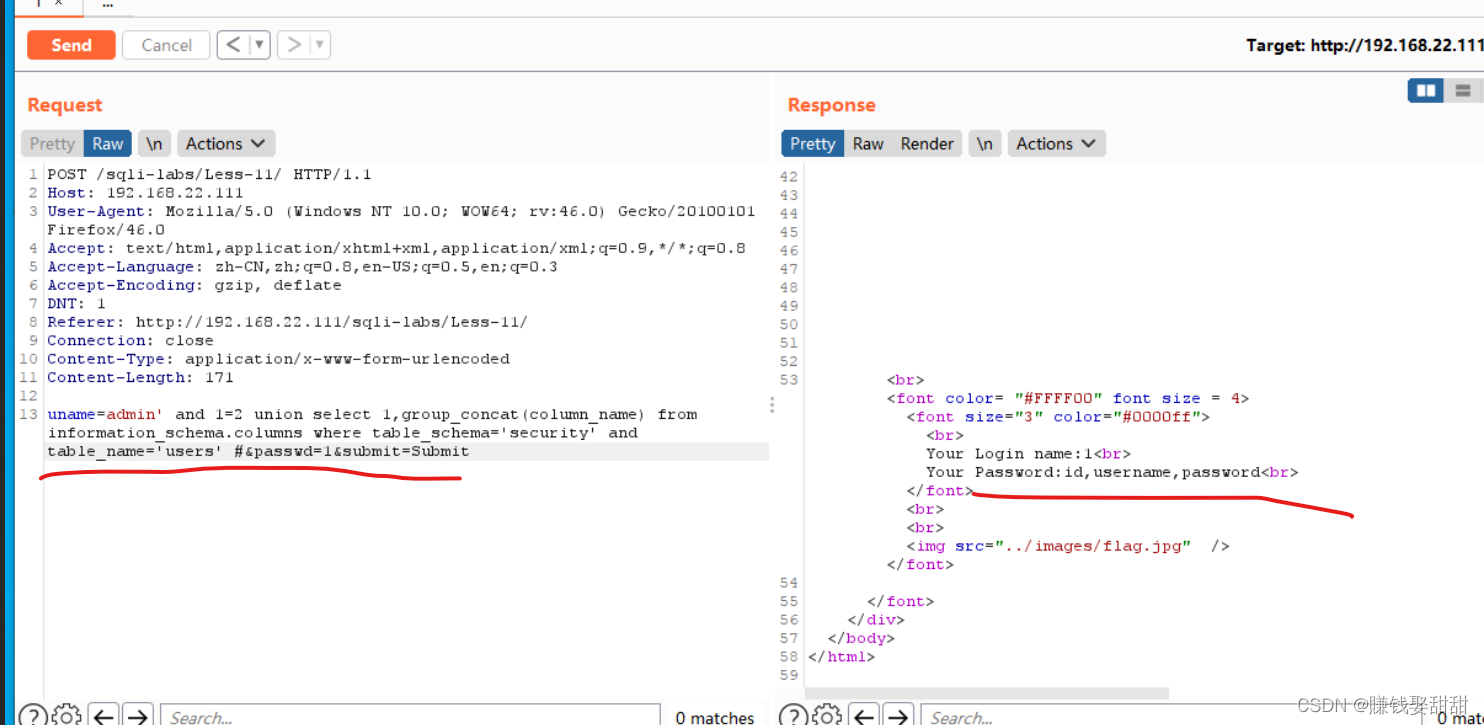The height and width of the screenshot is (725, 1484).
Task: Open the back-history dropdown arrow
Action: click(259, 45)
